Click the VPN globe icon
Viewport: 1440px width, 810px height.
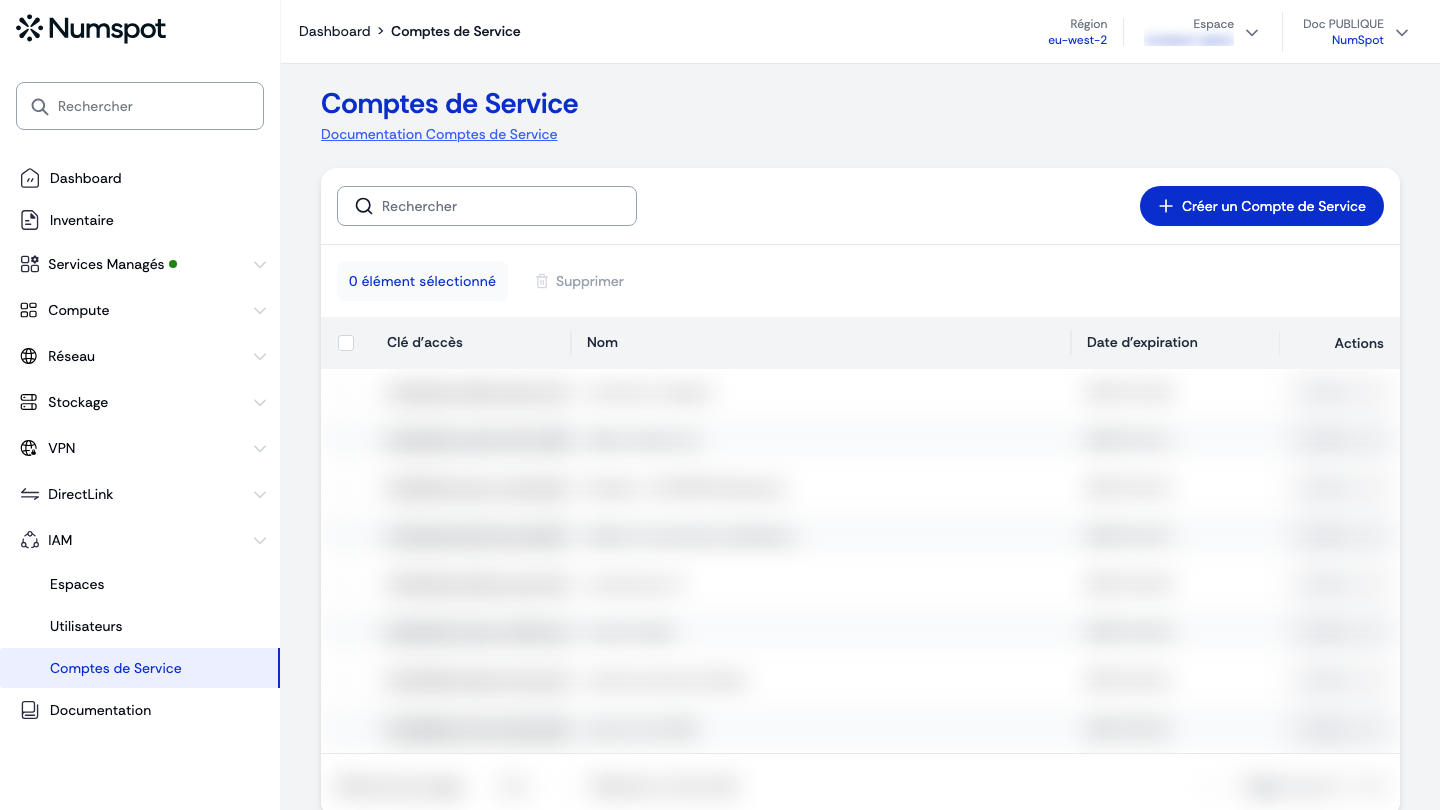tap(29, 448)
